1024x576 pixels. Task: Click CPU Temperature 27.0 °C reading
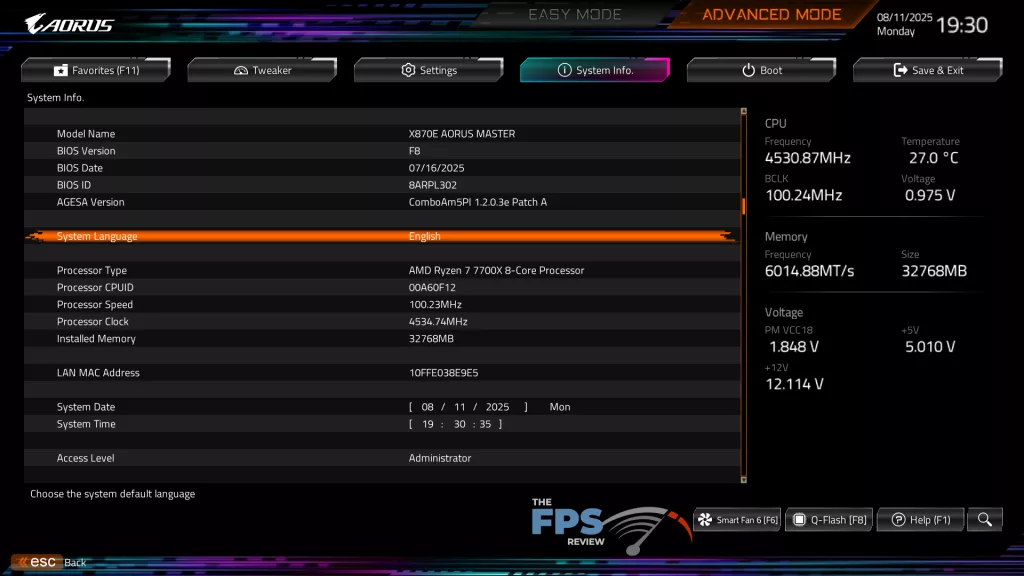933,157
